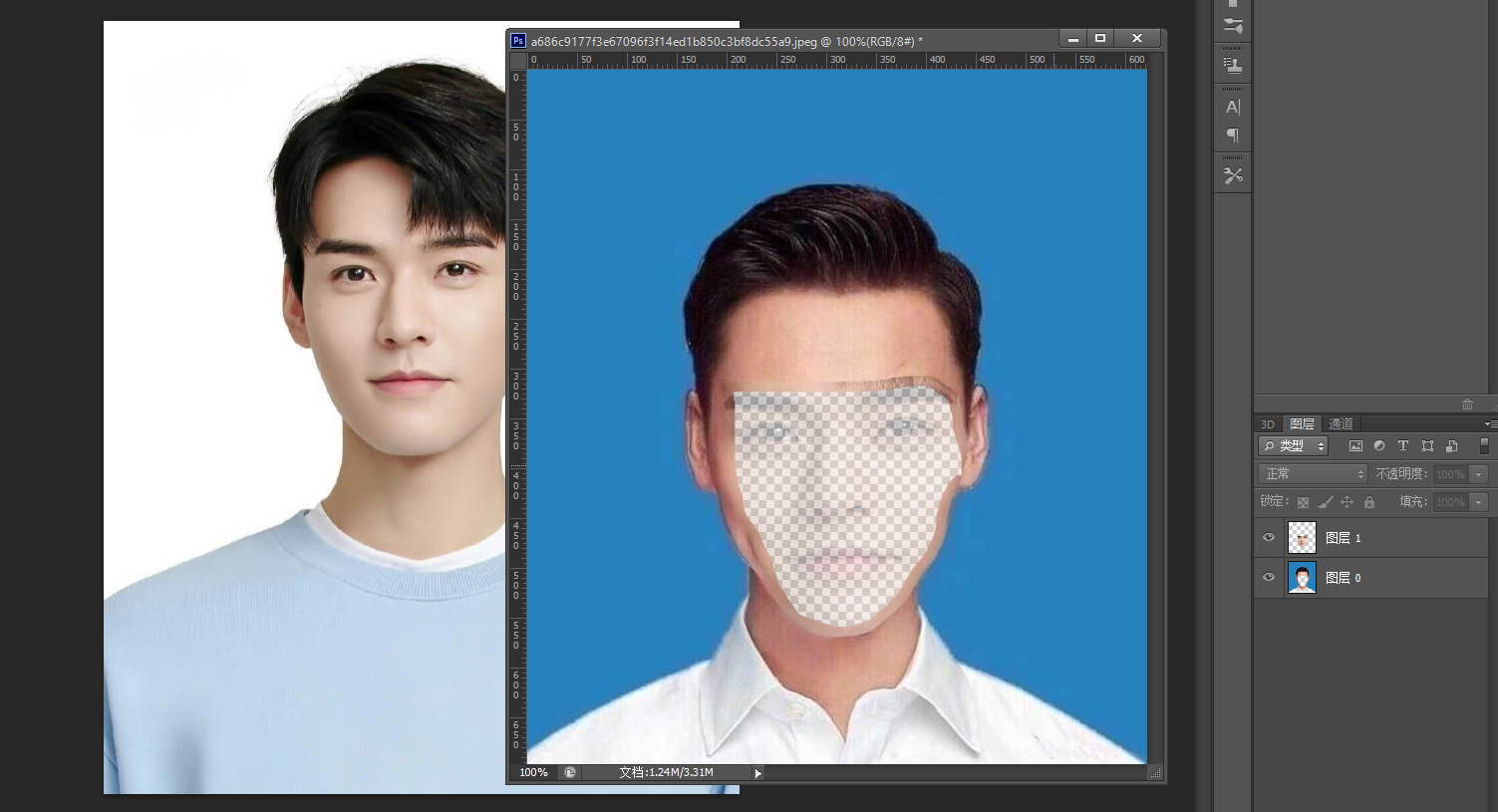This screenshot has width=1498, height=812.
Task: Select the 图层 0 thumbnail
Action: tap(1302, 578)
